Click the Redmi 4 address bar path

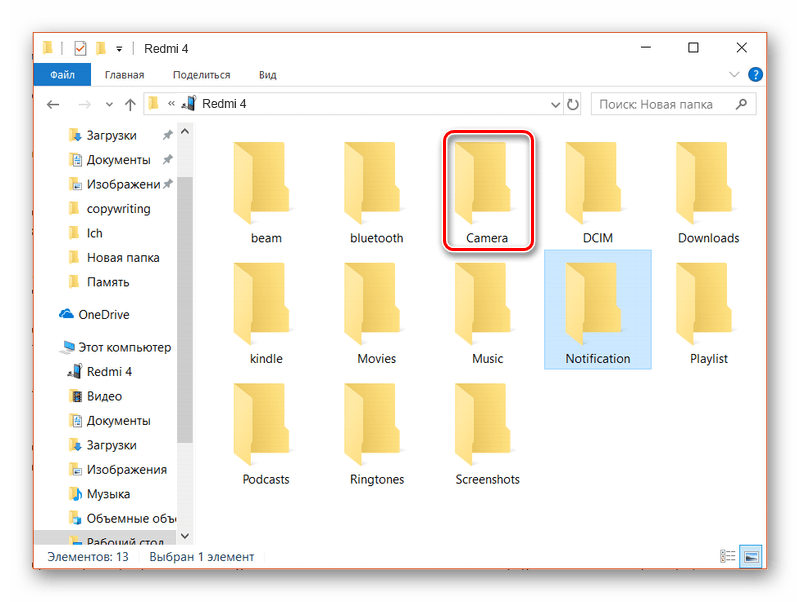(224, 104)
